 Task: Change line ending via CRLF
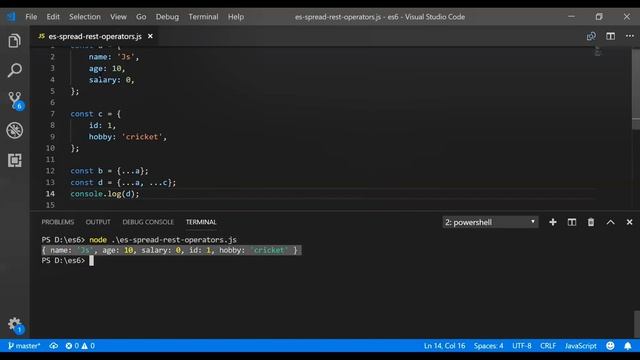[x=548, y=346]
